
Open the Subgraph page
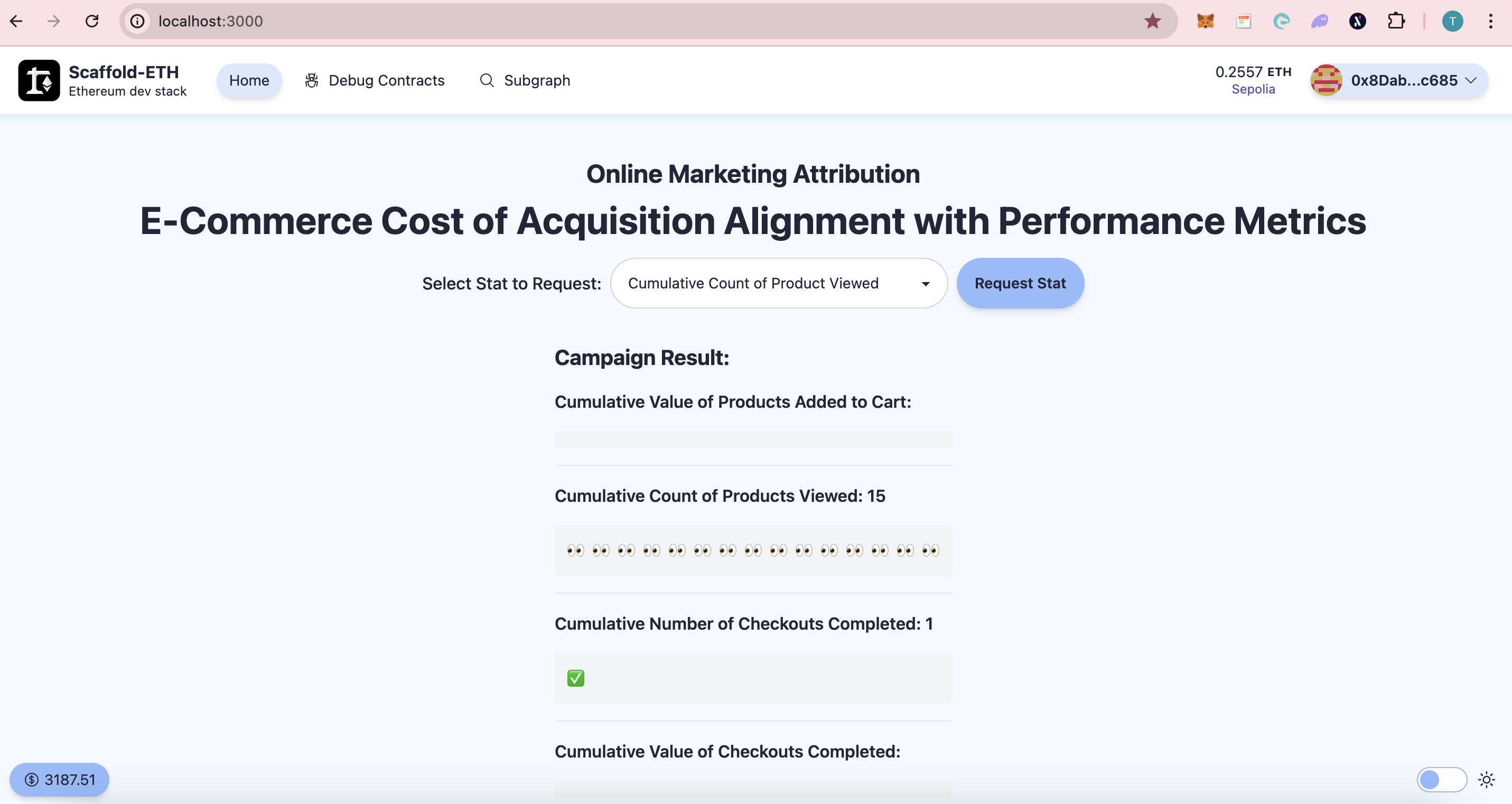coord(526,80)
